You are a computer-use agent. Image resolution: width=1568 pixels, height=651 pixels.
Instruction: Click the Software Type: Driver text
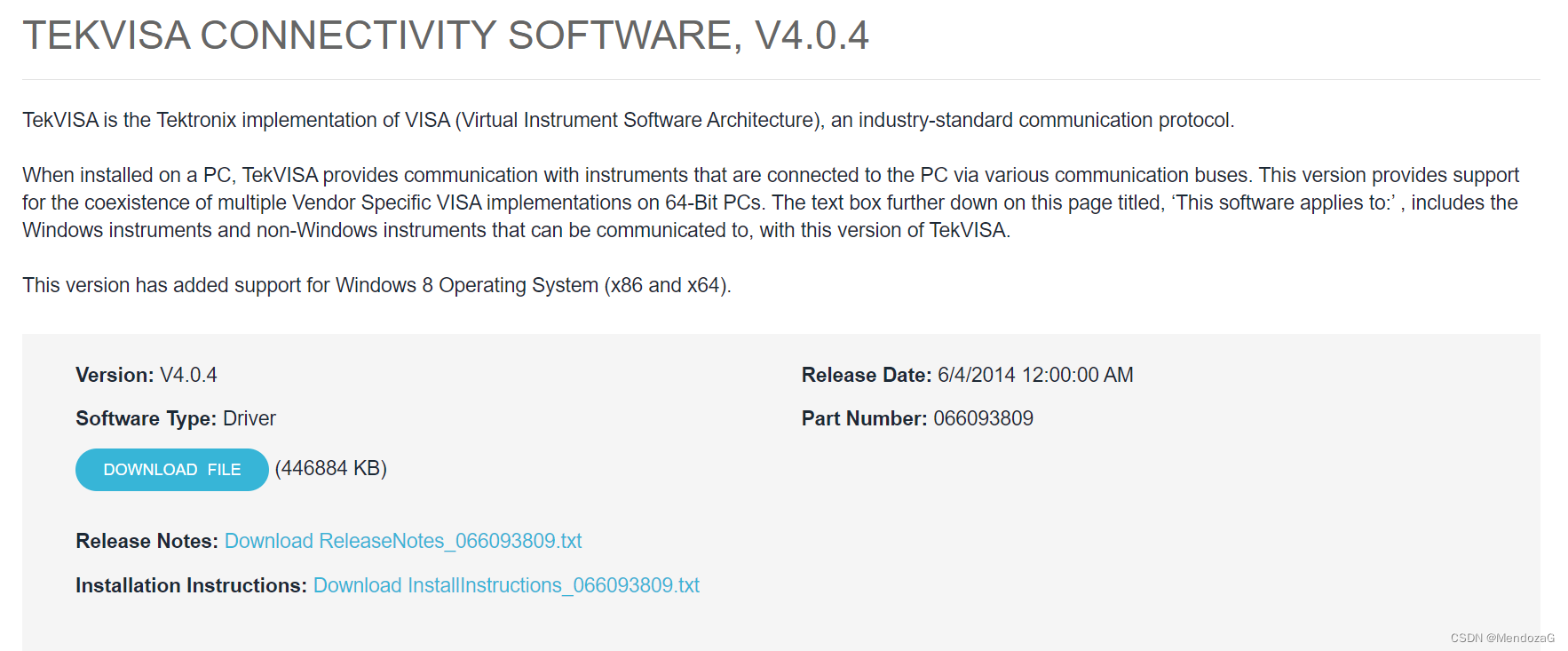(176, 418)
